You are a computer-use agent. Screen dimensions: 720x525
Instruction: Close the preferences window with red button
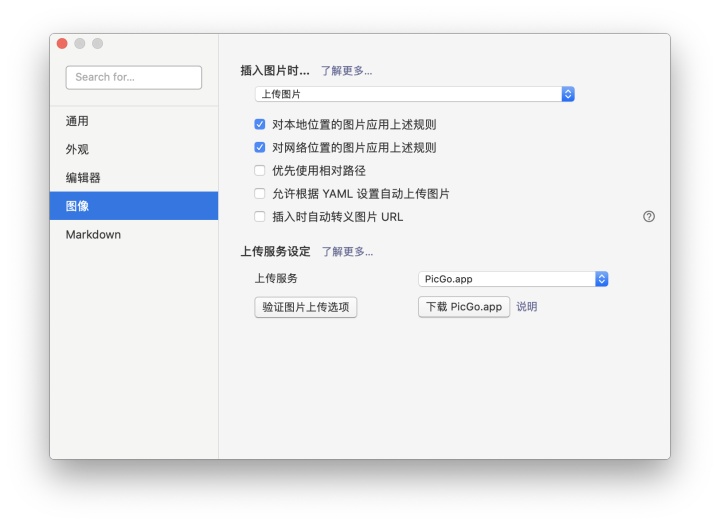click(x=62, y=44)
